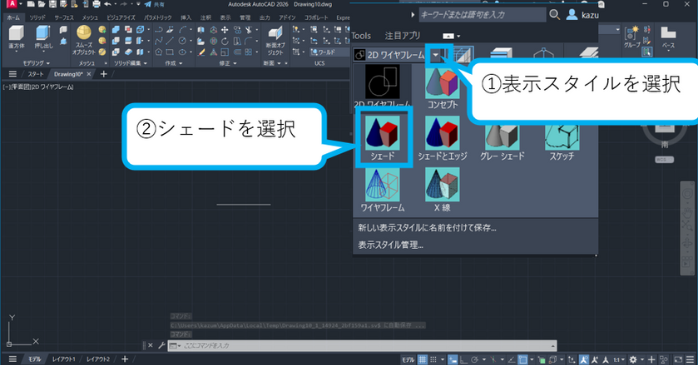This screenshot has height=365, width=698.
Task: Expand the 作成 panel
Action: (x=174, y=63)
